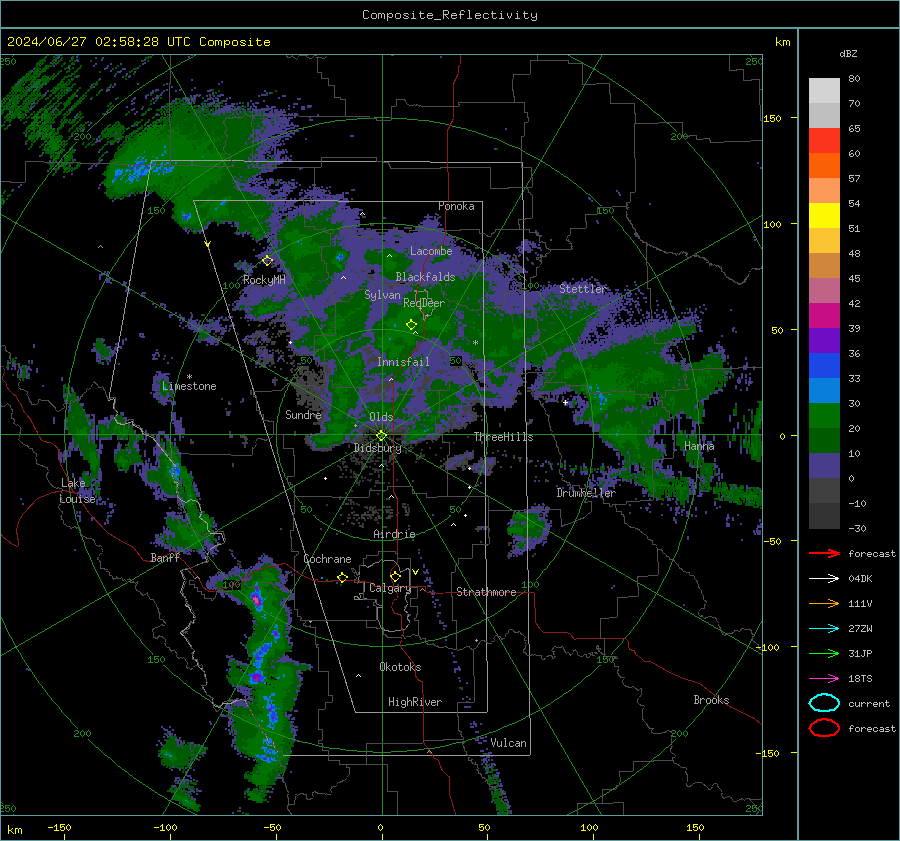Click the 65 dBZ red color swatch
Viewport: 900px width, 841px height.
coord(824,140)
